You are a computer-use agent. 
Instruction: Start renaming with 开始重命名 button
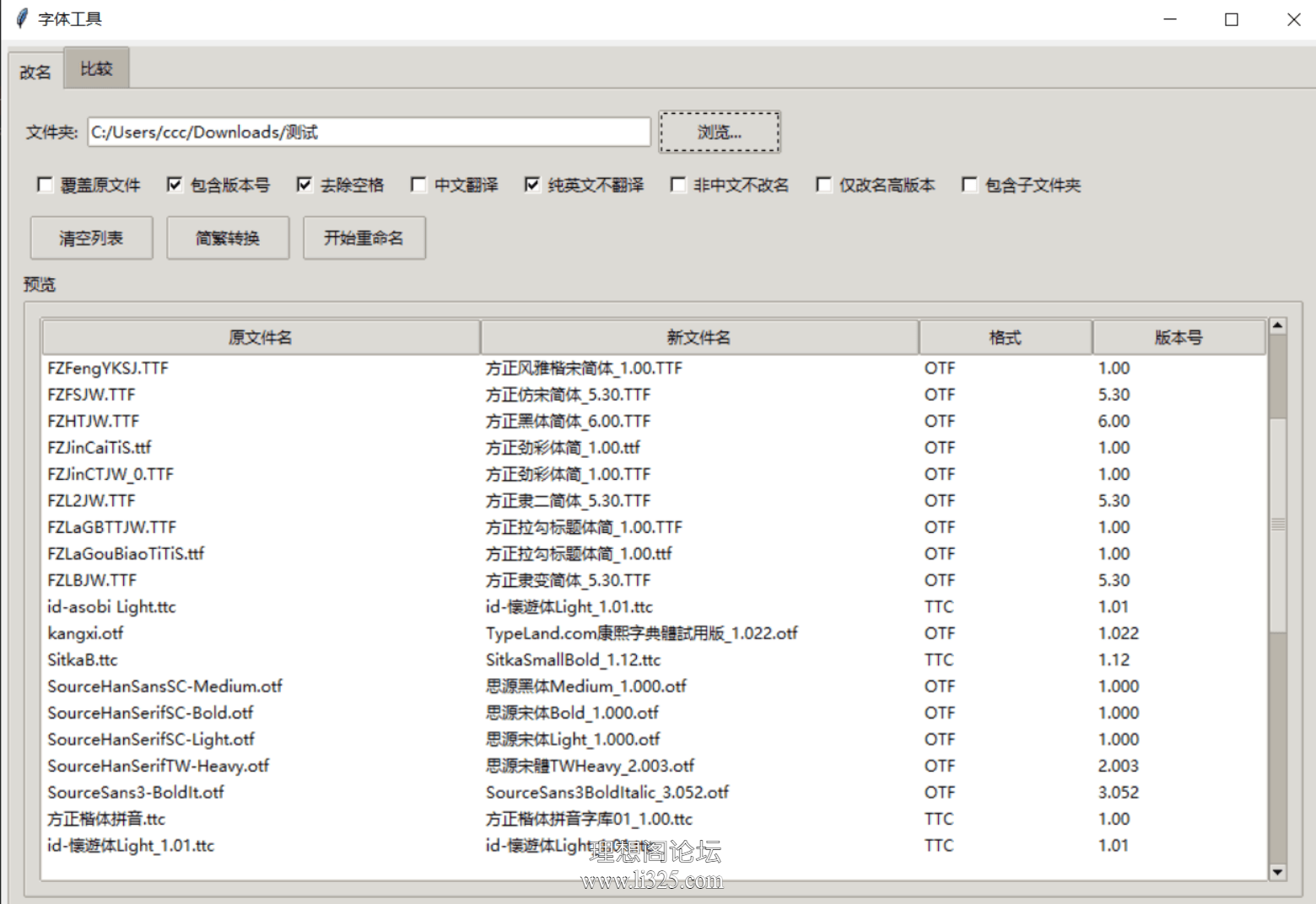364,238
